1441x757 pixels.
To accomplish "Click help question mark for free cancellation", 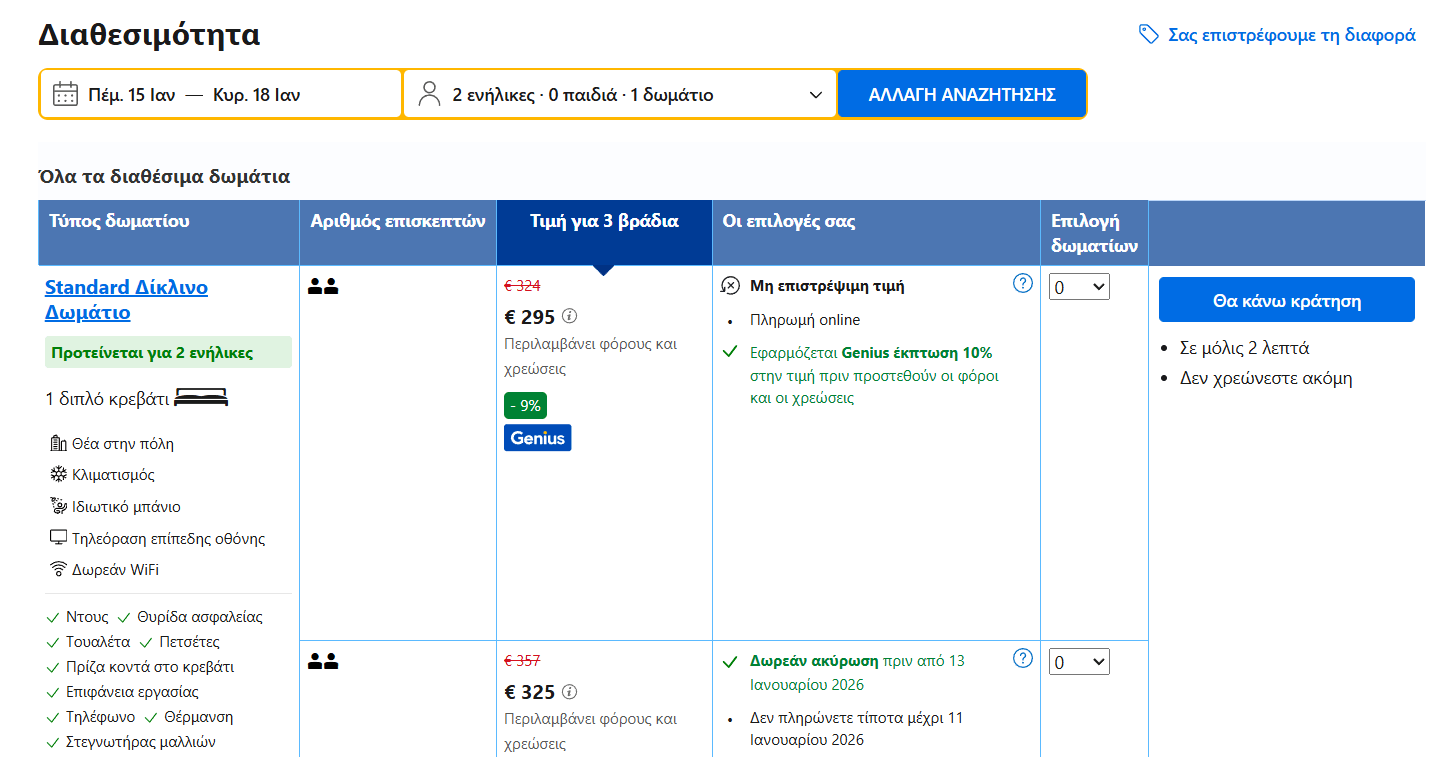I will click(1022, 658).
